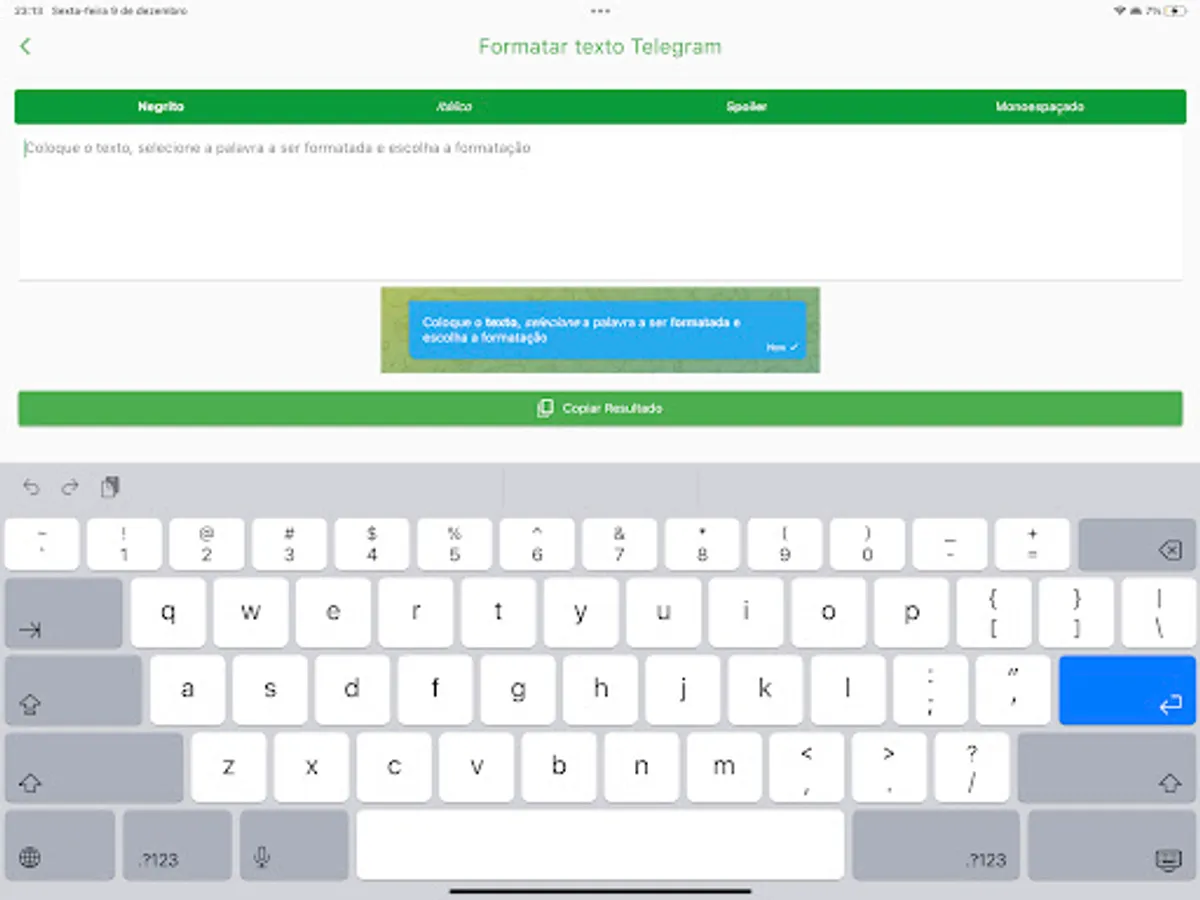The width and height of the screenshot is (1200, 900).
Task: Tap the y key
Action: [581, 612]
